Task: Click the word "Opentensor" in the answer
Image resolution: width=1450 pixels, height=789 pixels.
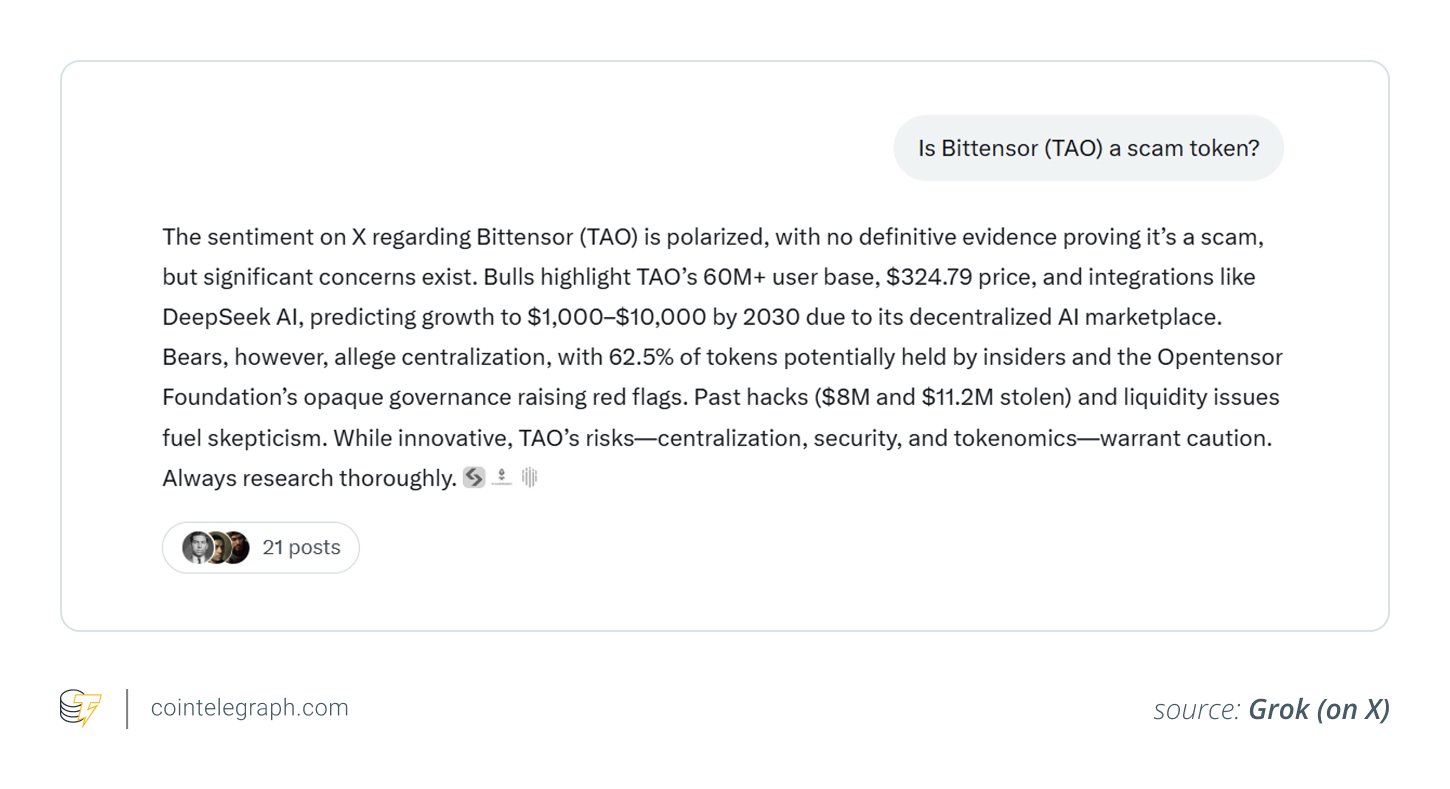Action: (1220, 357)
